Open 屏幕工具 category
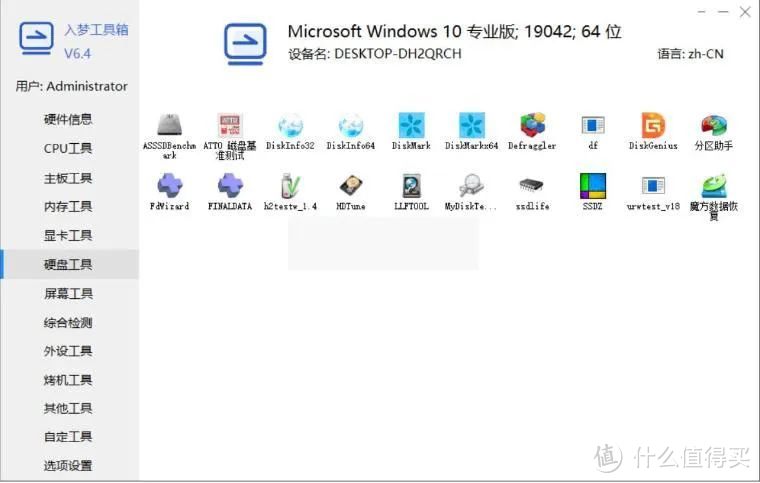 (68, 294)
